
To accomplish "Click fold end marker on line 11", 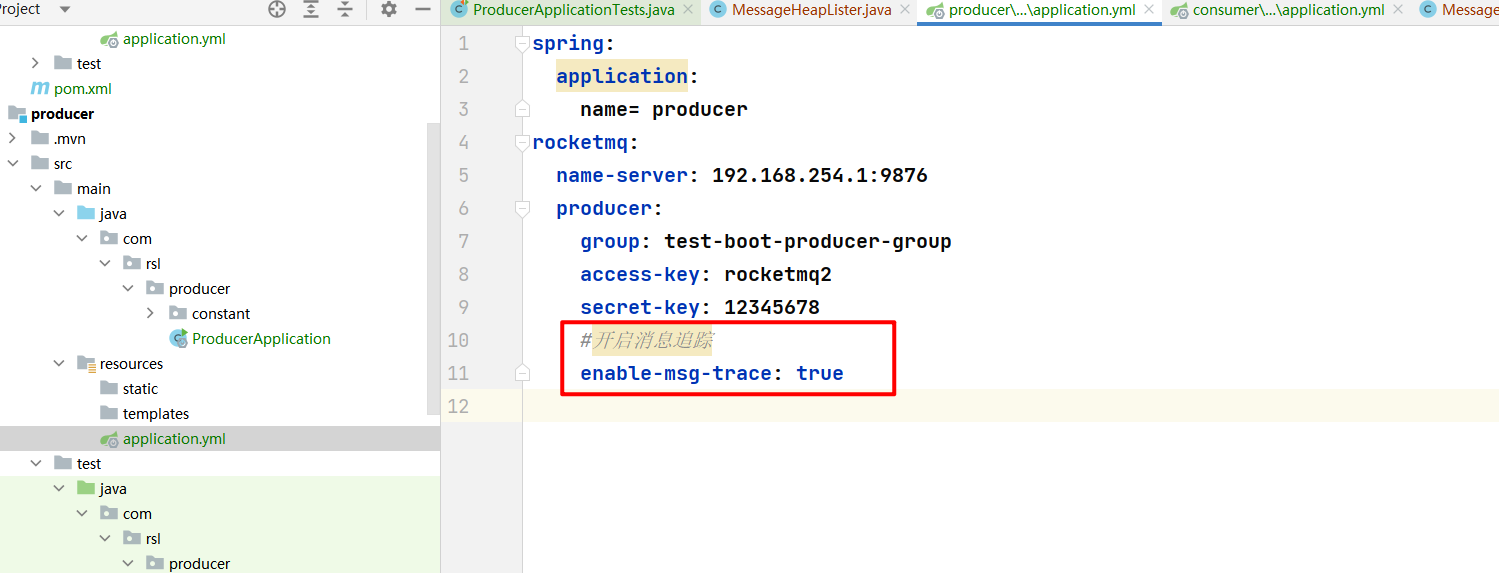I will (521, 372).
